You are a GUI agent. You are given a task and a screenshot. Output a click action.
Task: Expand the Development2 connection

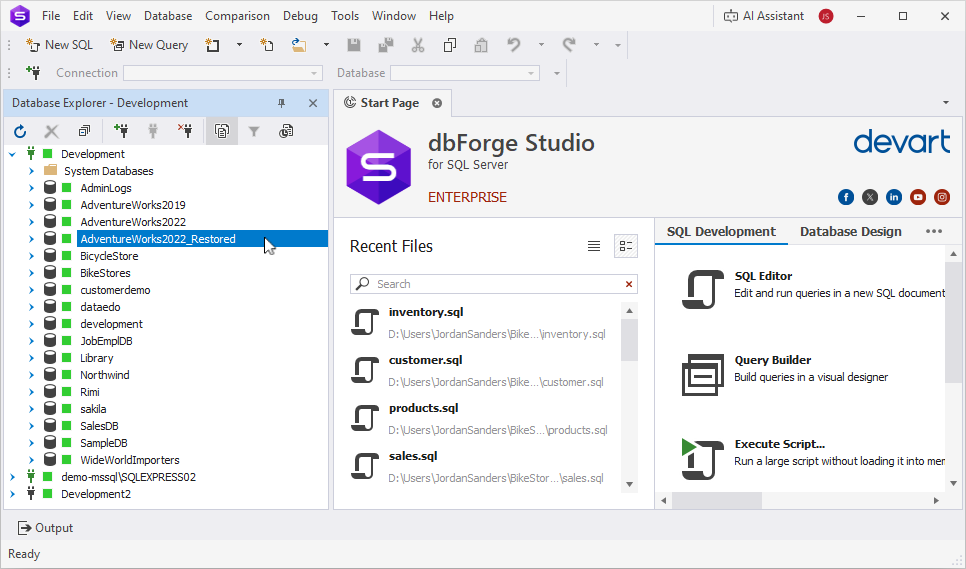click(x=12, y=494)
